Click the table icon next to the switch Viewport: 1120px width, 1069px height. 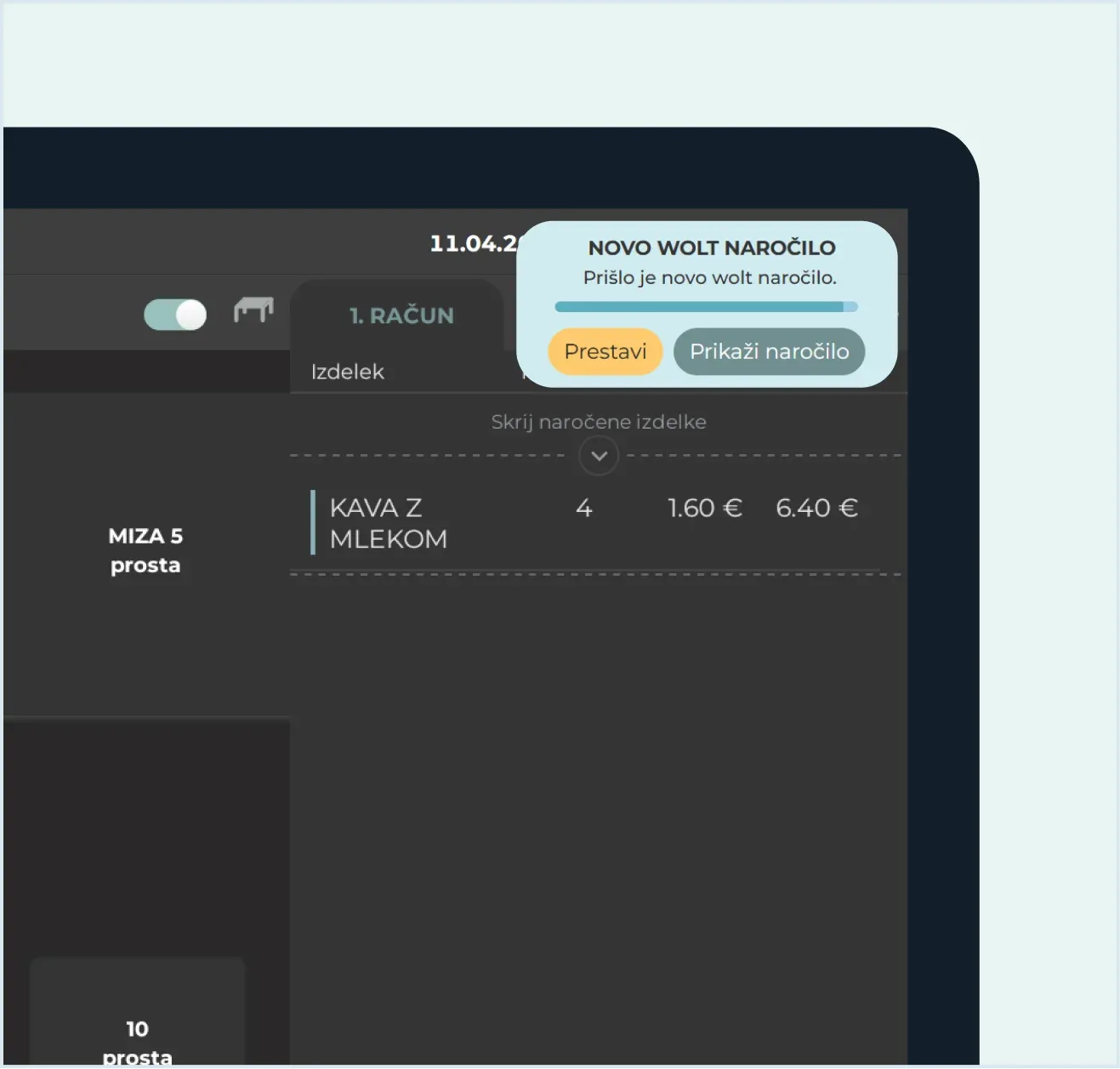pos(253,310)
